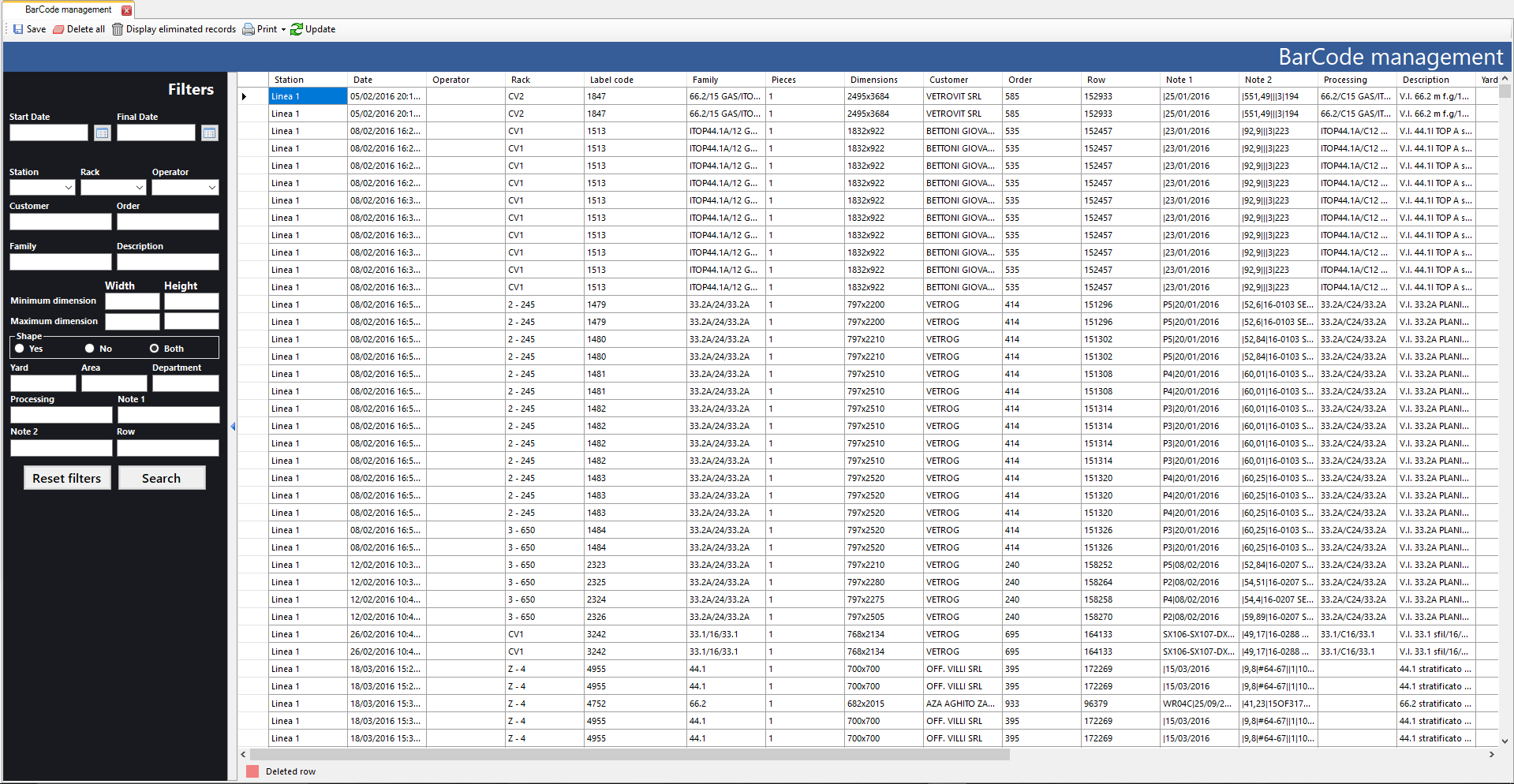Click horizontal scrollbar left arrow
Viewport: 1514px width, 784px height.
coord(243,755)
